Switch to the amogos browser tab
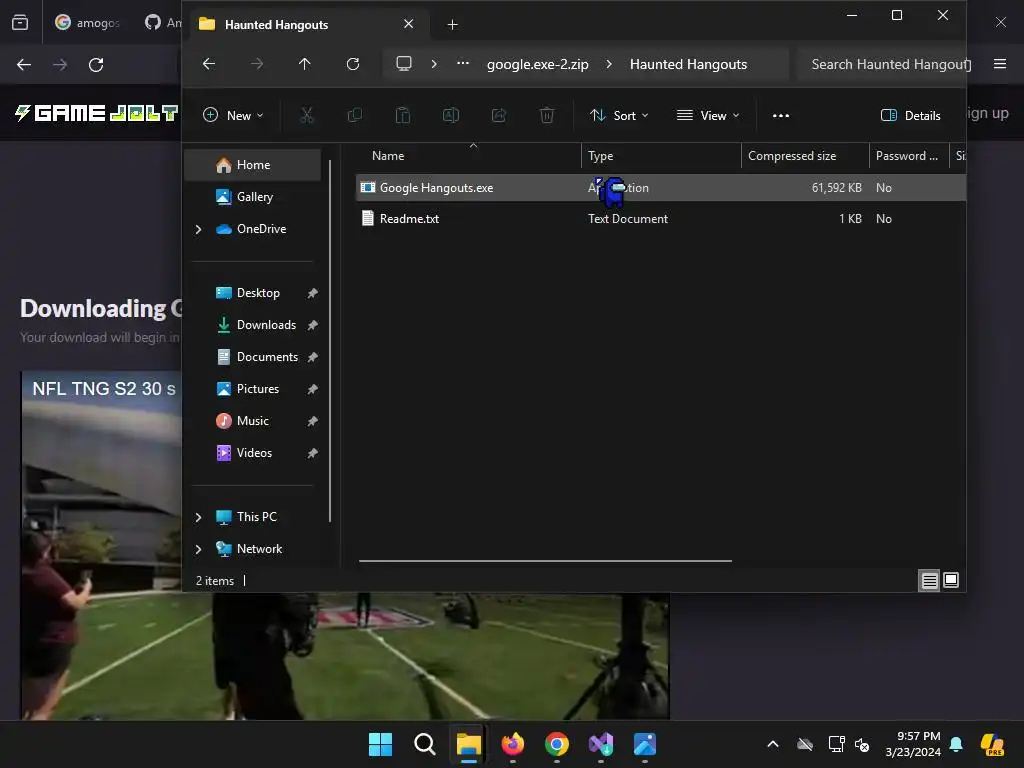This screenshot has width=1024, height=768. click(87, 23)
